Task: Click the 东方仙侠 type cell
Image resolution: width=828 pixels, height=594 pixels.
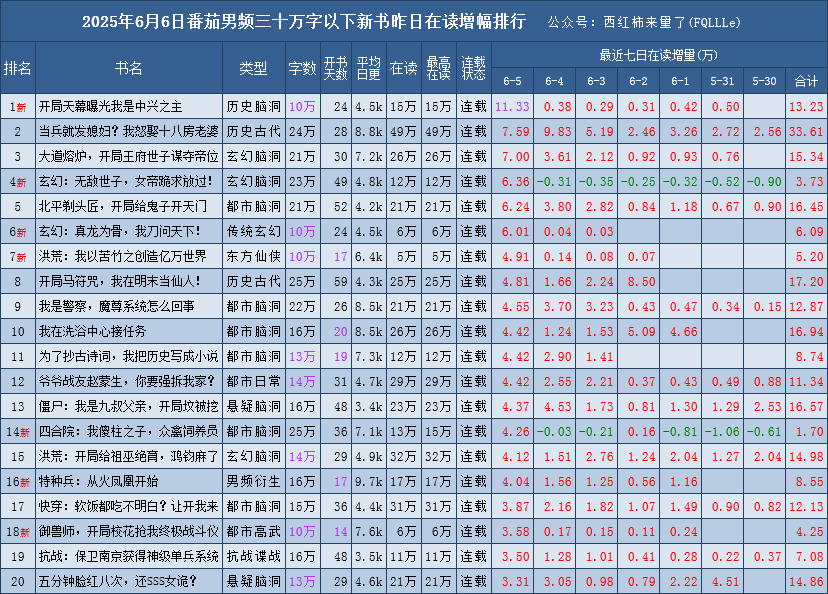Action: tap(254, 257)
